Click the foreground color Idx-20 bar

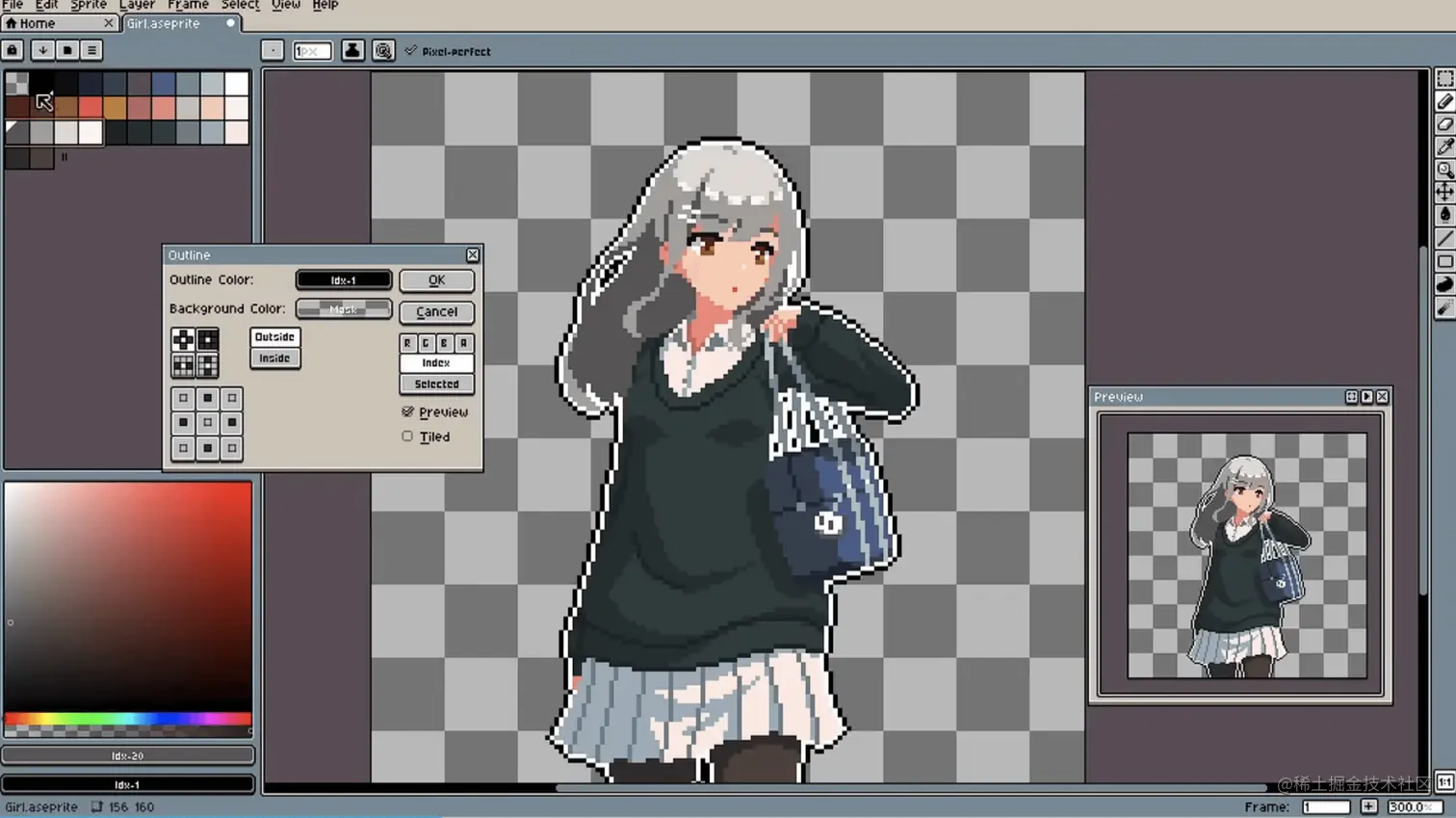point(127,756)
